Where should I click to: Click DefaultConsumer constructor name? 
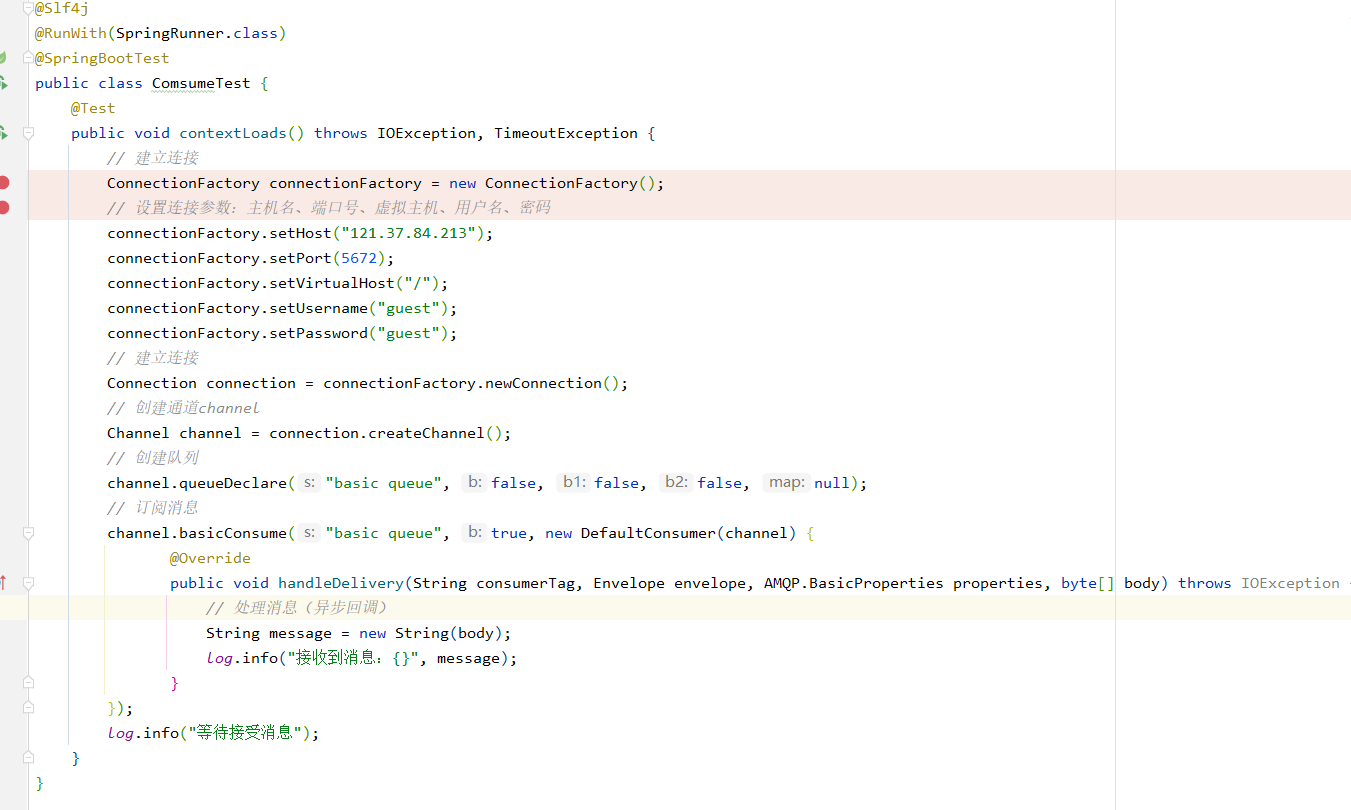[x=648, y=533]
